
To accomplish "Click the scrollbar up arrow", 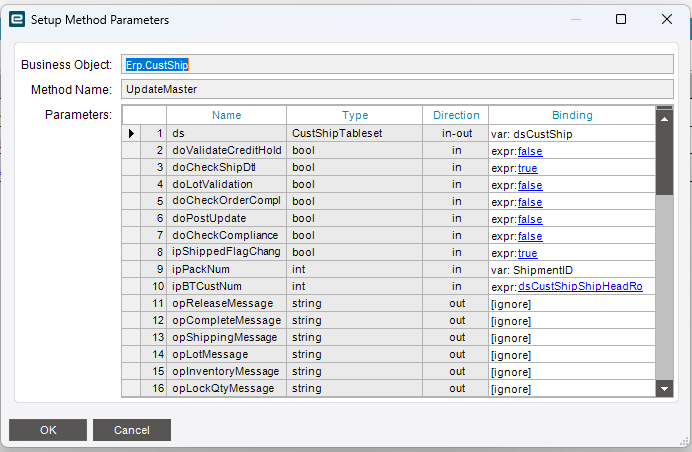I will pyautogui.click(x=664, y=119).
